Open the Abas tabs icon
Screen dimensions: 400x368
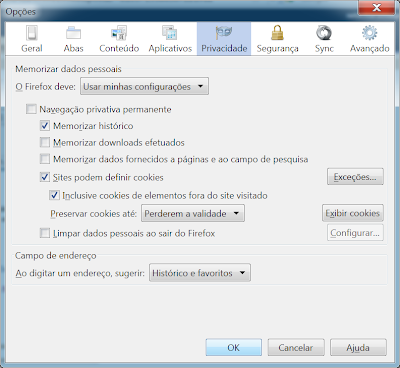point(73,33)
